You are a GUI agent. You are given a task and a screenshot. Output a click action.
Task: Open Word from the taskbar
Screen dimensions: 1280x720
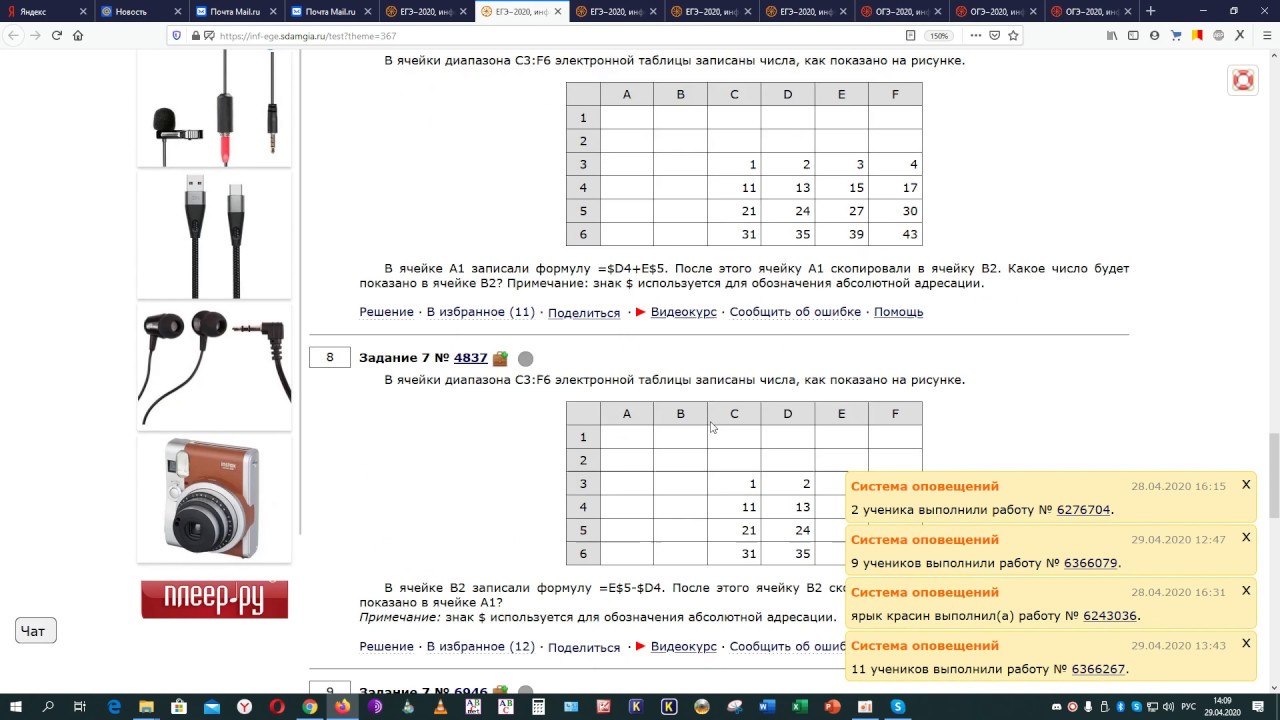click(x=768, y=707)
